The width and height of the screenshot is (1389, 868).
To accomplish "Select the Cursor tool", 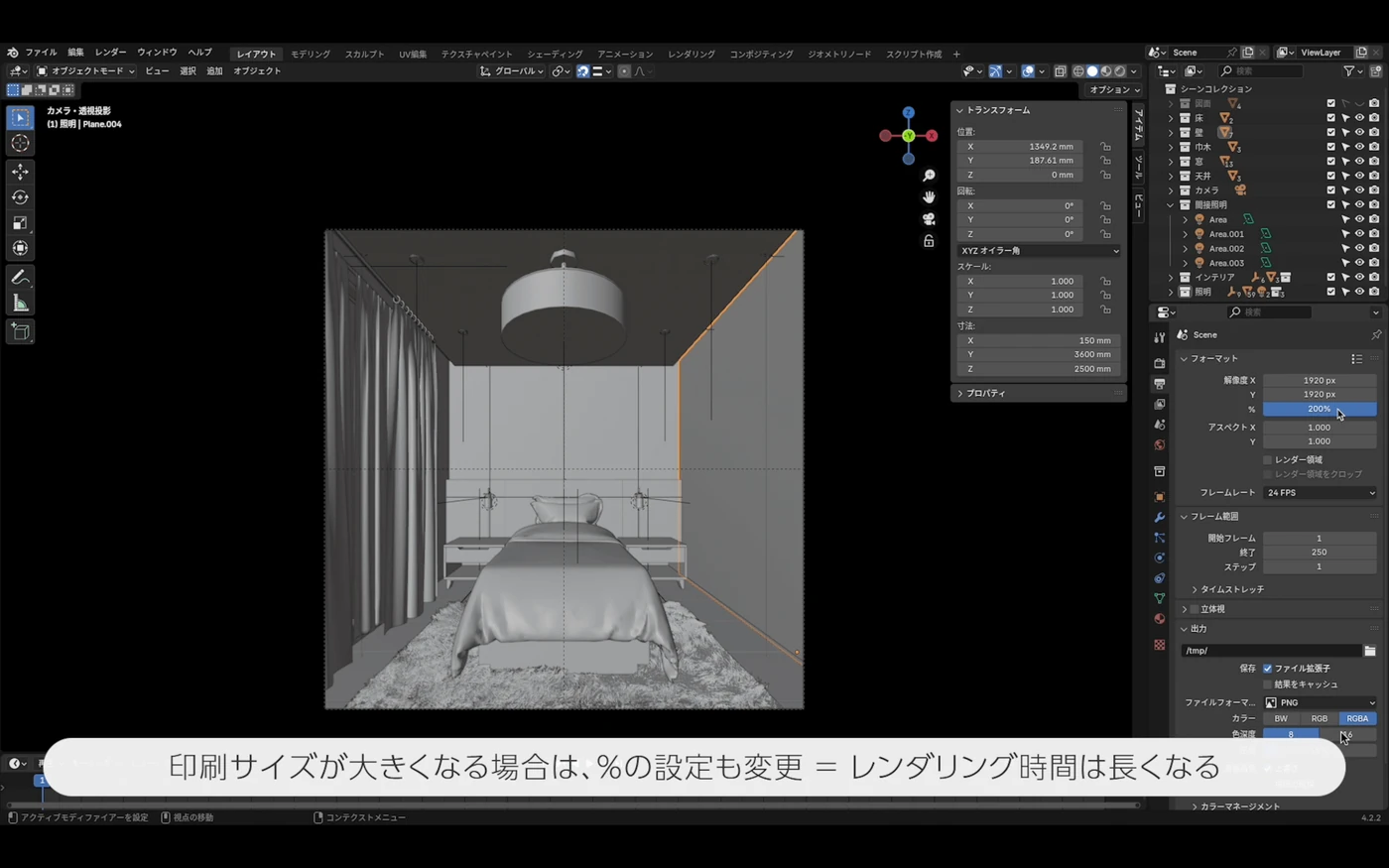I will pos(20,144).
